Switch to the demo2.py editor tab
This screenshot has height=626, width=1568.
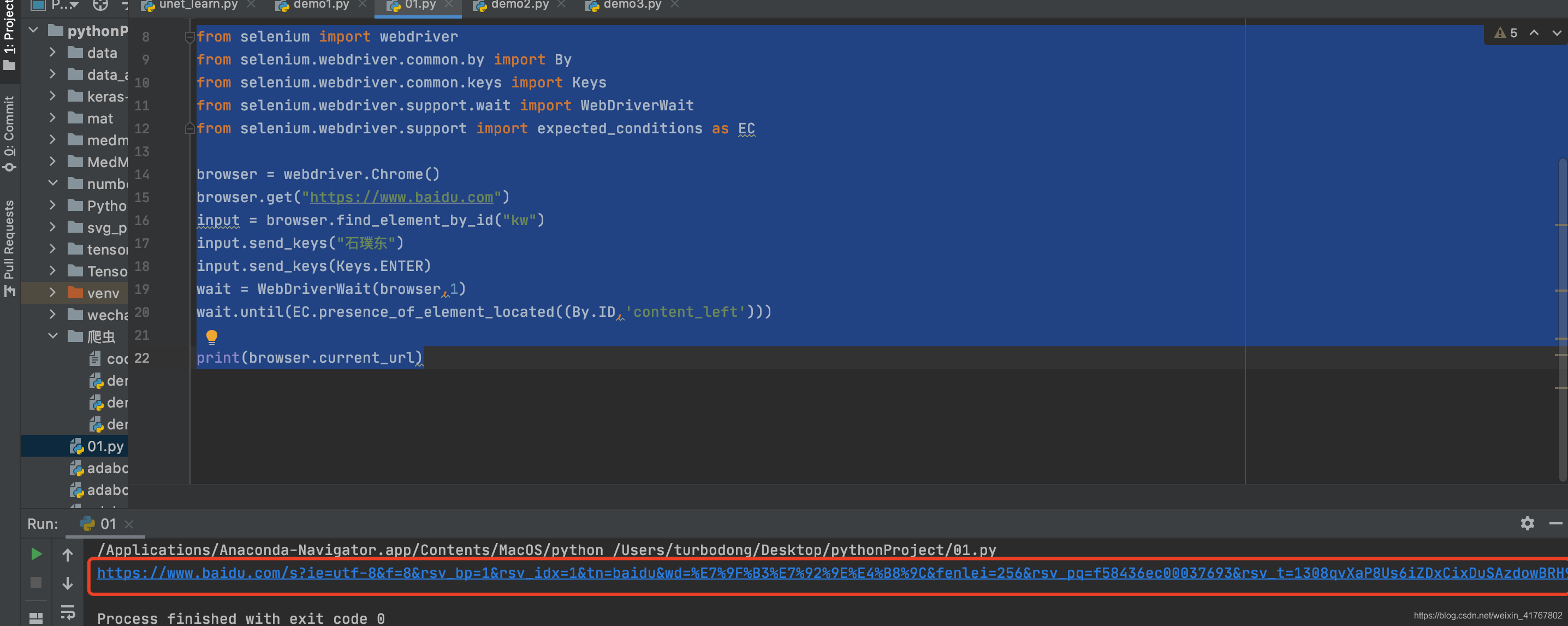click(519, 5)
